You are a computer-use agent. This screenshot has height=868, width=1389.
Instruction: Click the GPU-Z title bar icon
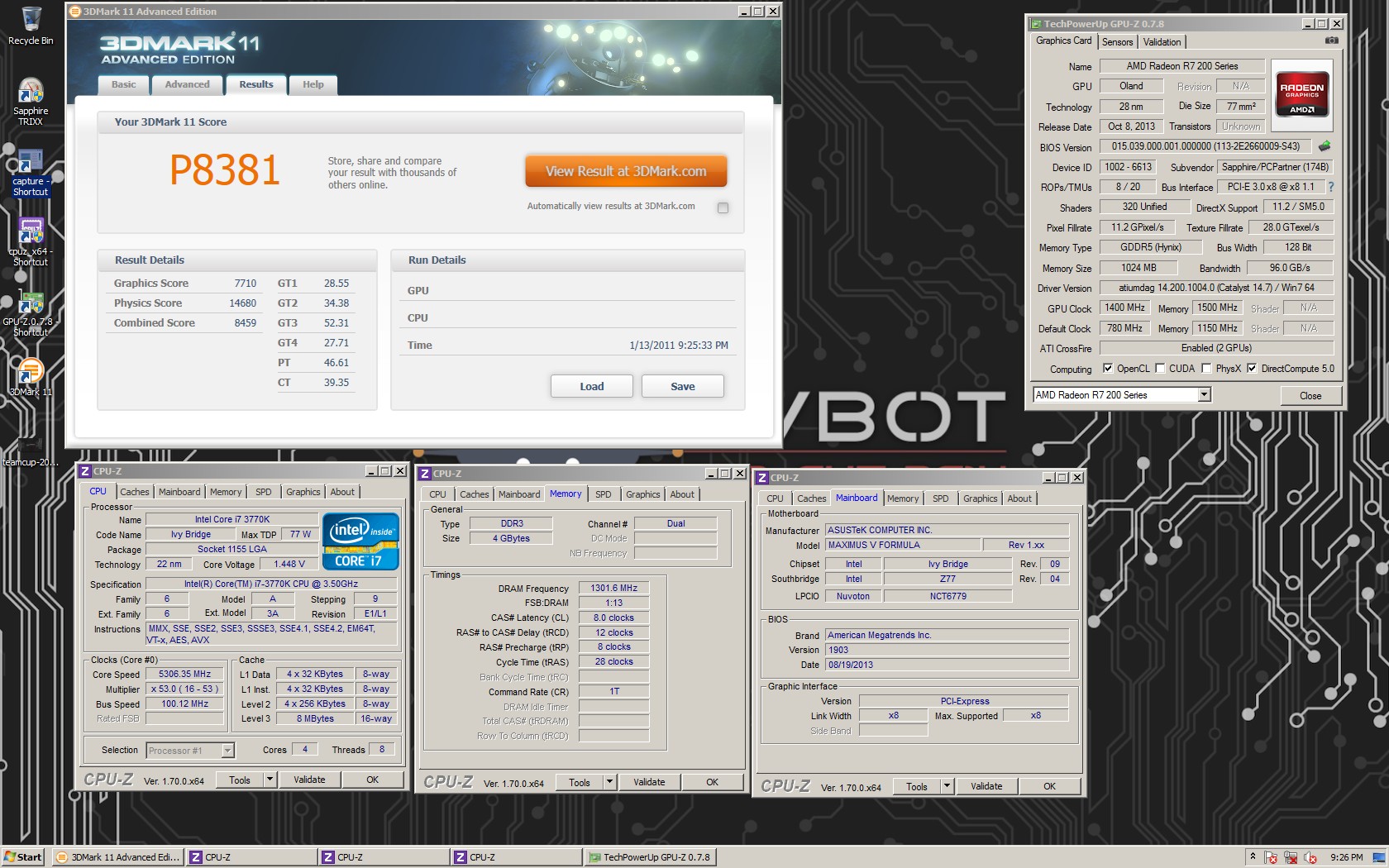point(1035,24)
